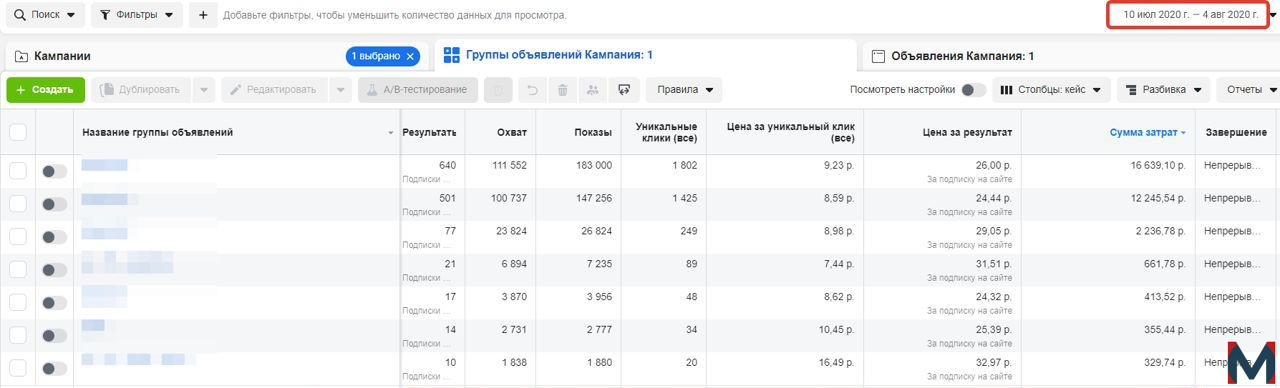
Task: Click the spend amount 355,44 р.
Action: tap(1165, 330)
